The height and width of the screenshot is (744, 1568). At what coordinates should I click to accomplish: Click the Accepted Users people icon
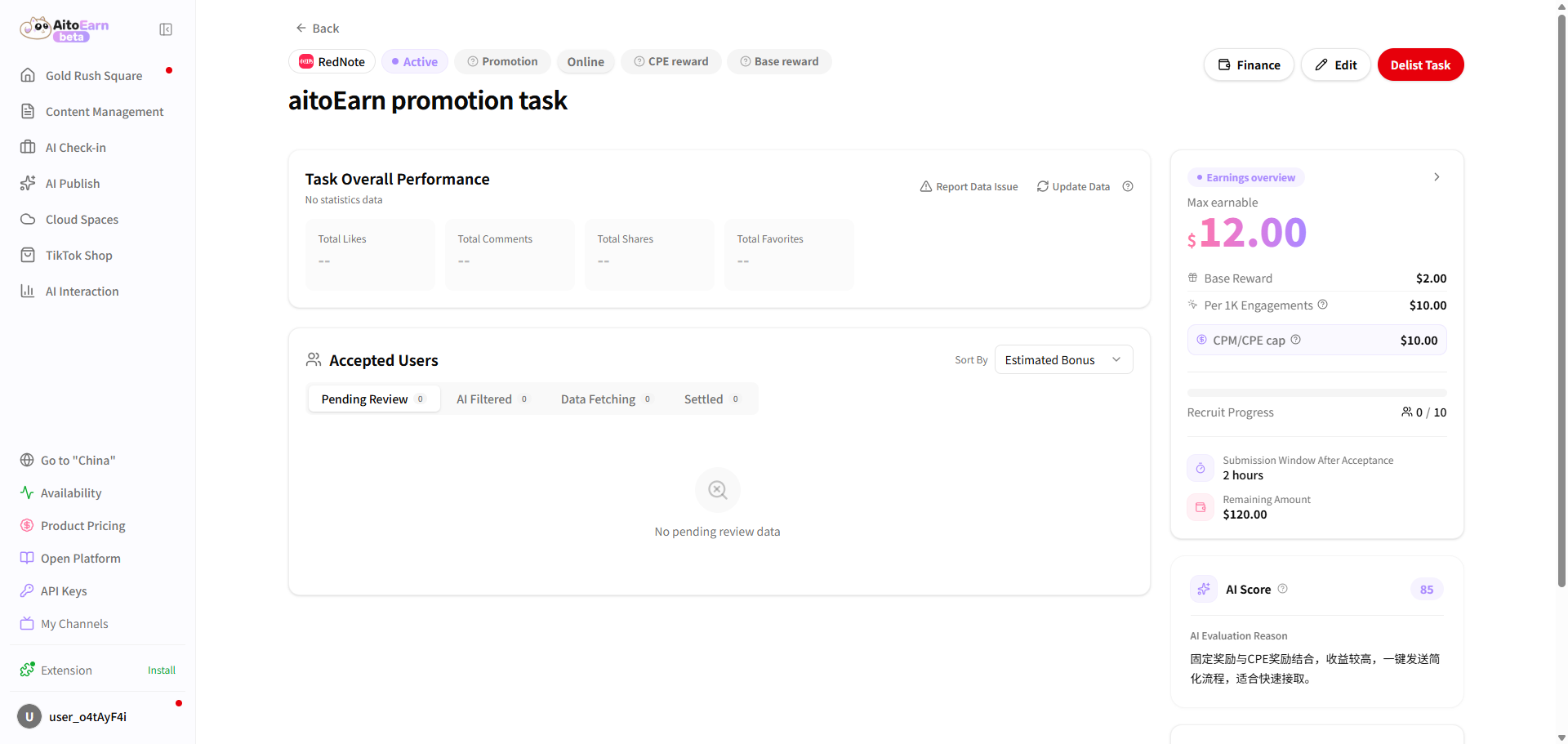coord(314,359)
